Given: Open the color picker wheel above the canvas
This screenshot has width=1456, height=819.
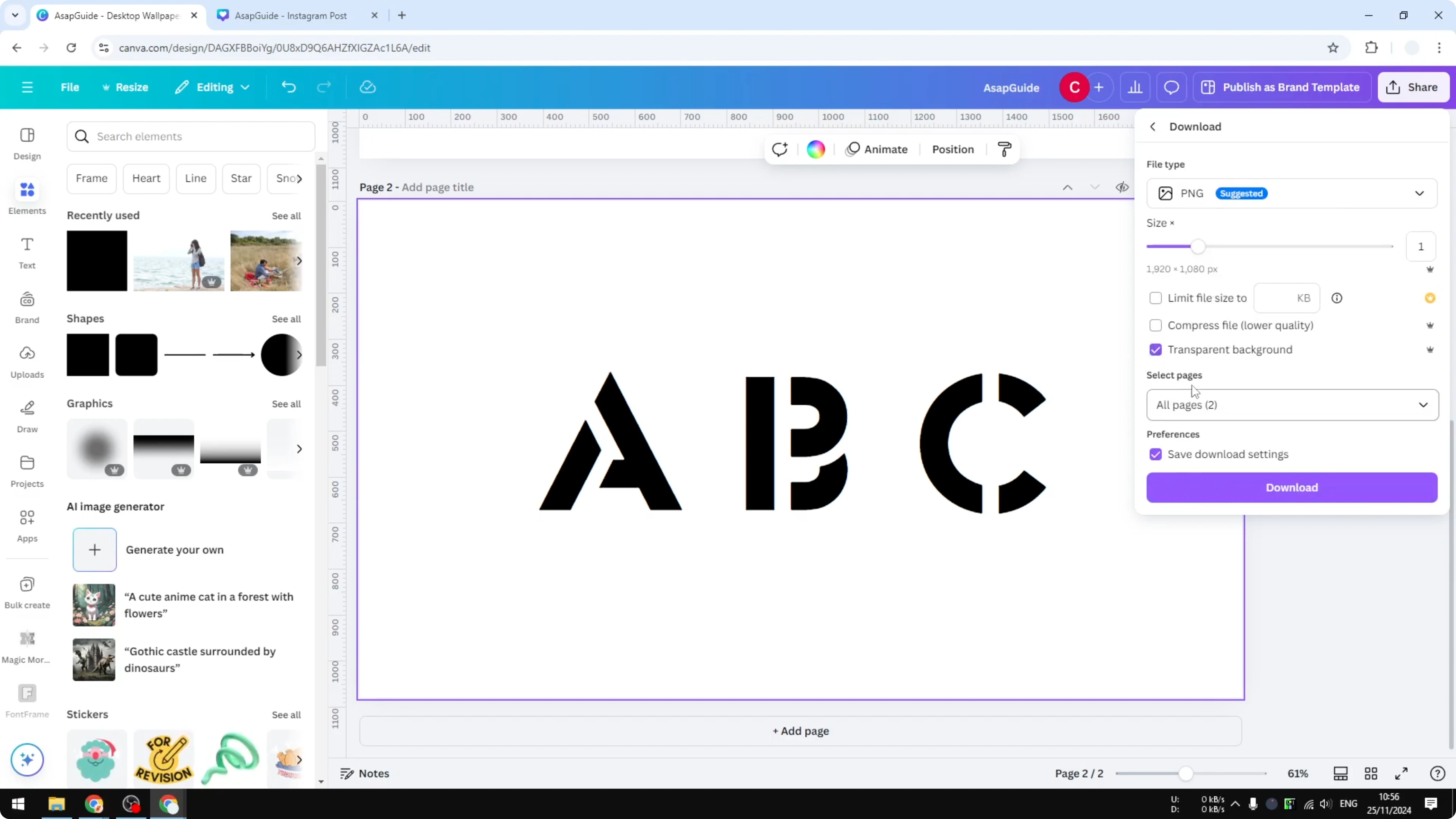Looking at the screenshot, I should 815,149.
